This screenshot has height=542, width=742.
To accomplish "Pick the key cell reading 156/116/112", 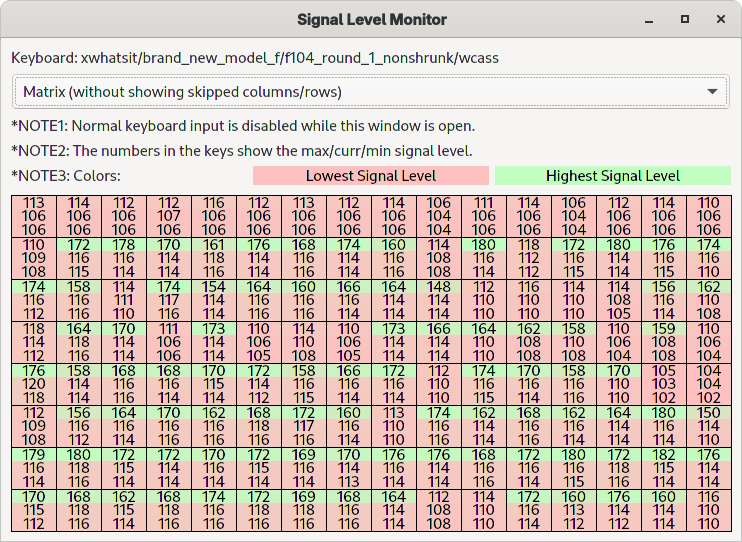I will point(79,426).
